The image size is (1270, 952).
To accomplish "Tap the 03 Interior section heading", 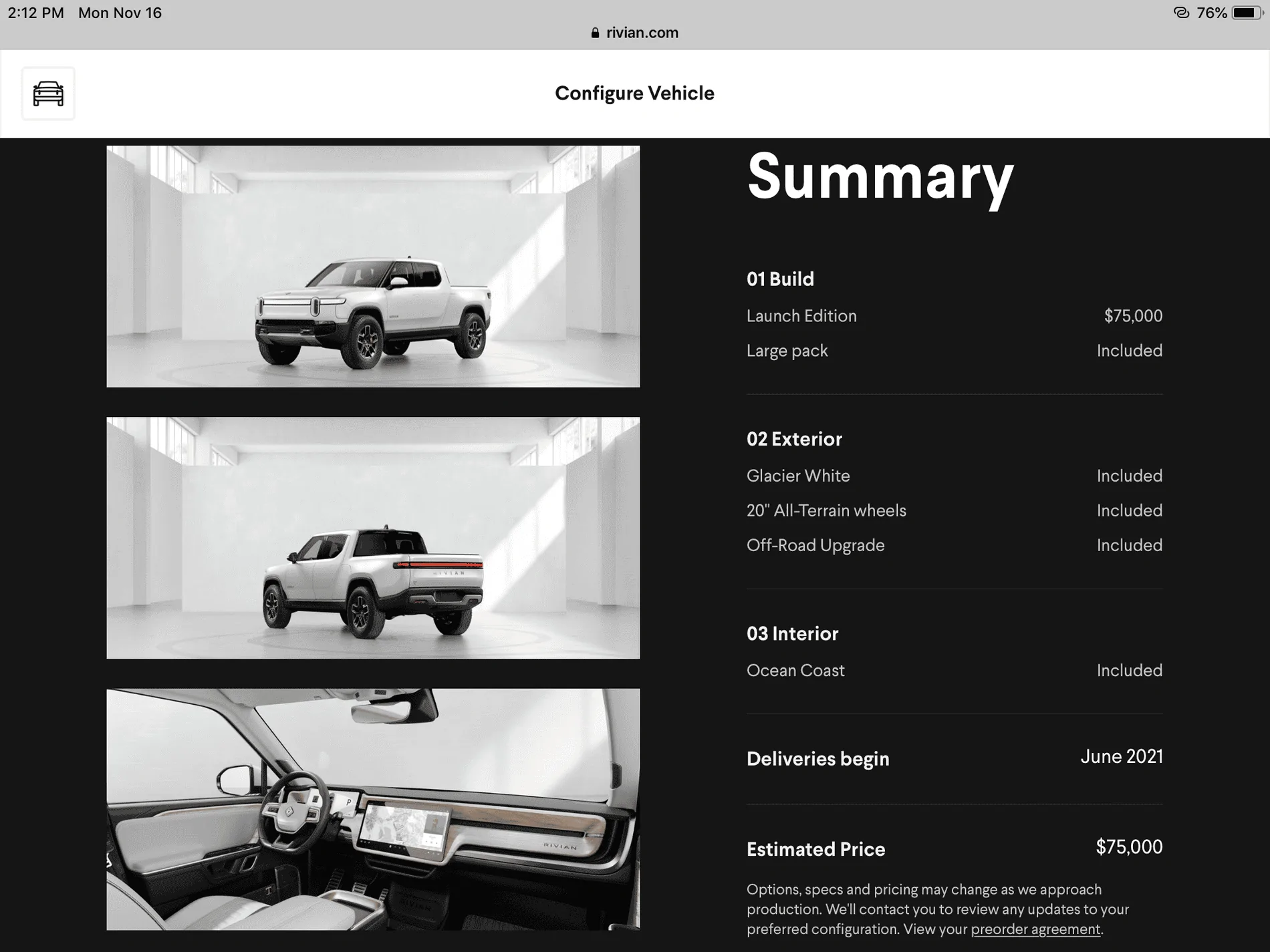I will pyautogui.click(x=792, y=633).
